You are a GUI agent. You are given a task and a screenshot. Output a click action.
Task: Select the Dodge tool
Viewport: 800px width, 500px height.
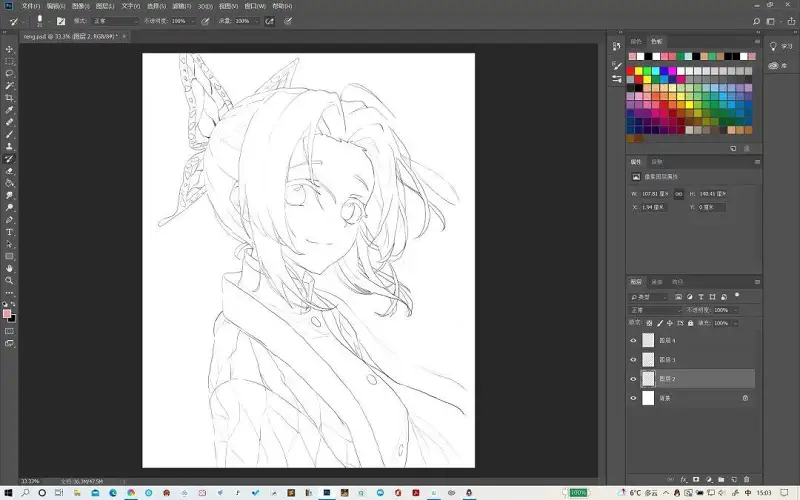(x=9, y=208)
